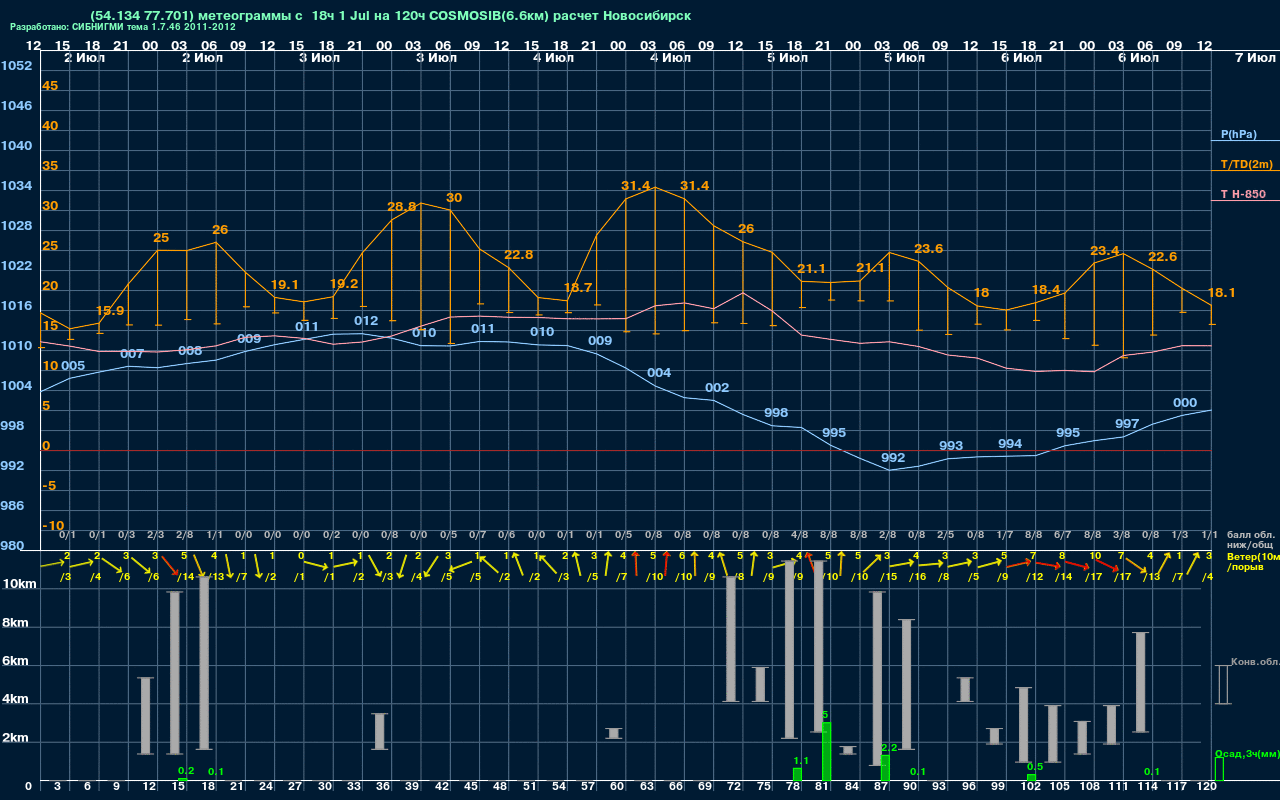This screenshot has height=800, width=1280.
Task: Click forecast hour 102 on bottom axis
Action: coord(1031,789)
